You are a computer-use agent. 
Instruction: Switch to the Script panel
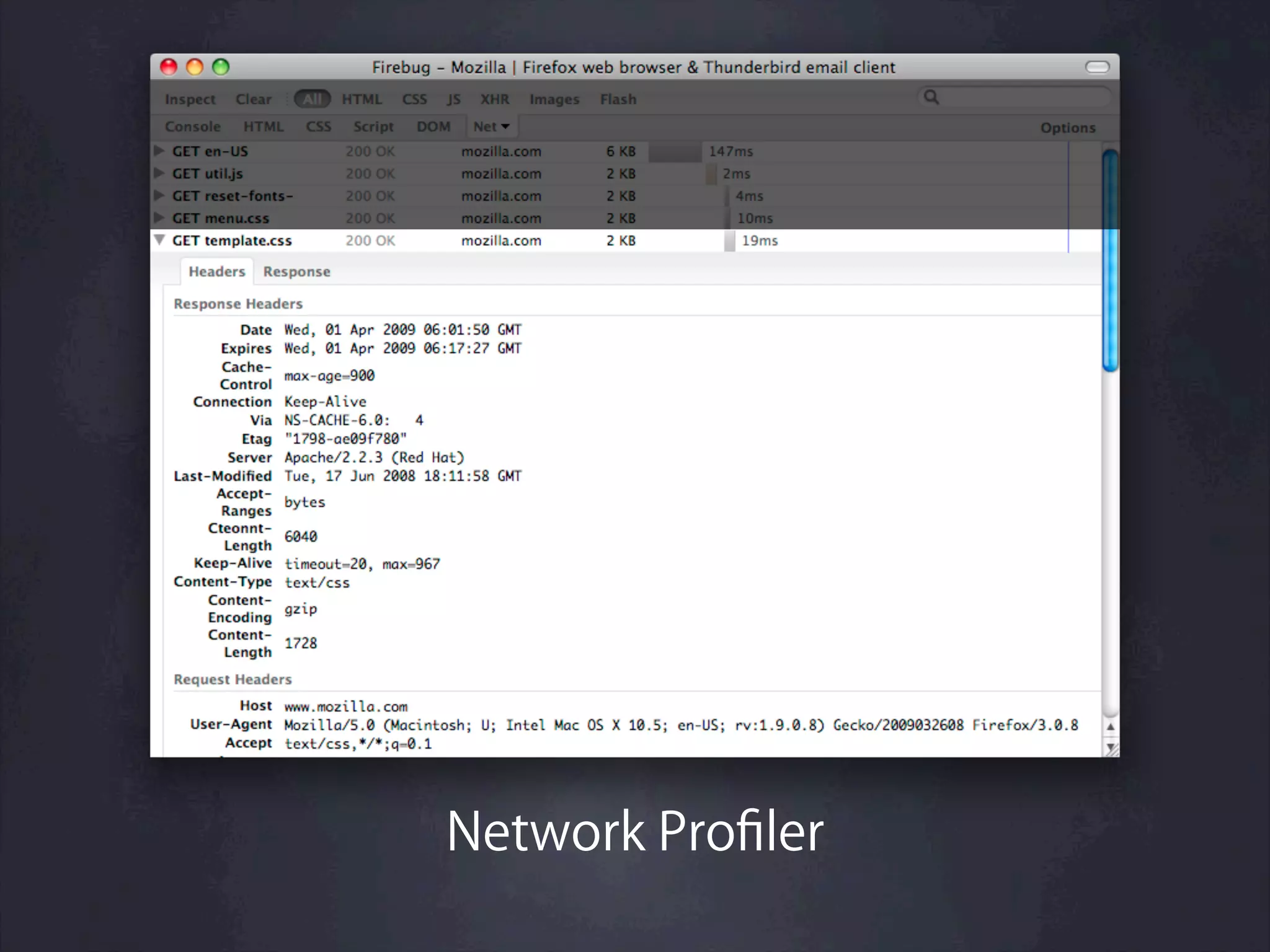point(373,126)
